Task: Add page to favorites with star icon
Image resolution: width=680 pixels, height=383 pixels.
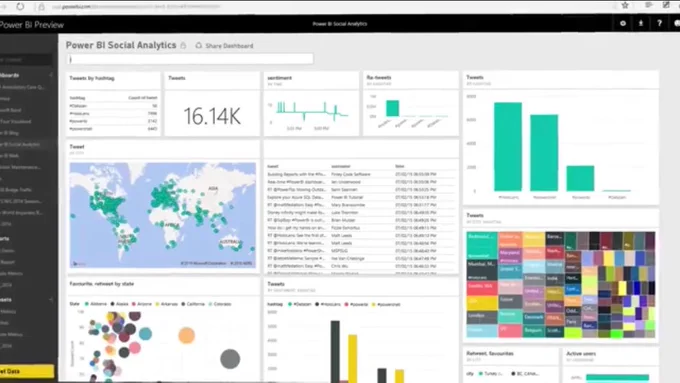Action: point(625,5)
